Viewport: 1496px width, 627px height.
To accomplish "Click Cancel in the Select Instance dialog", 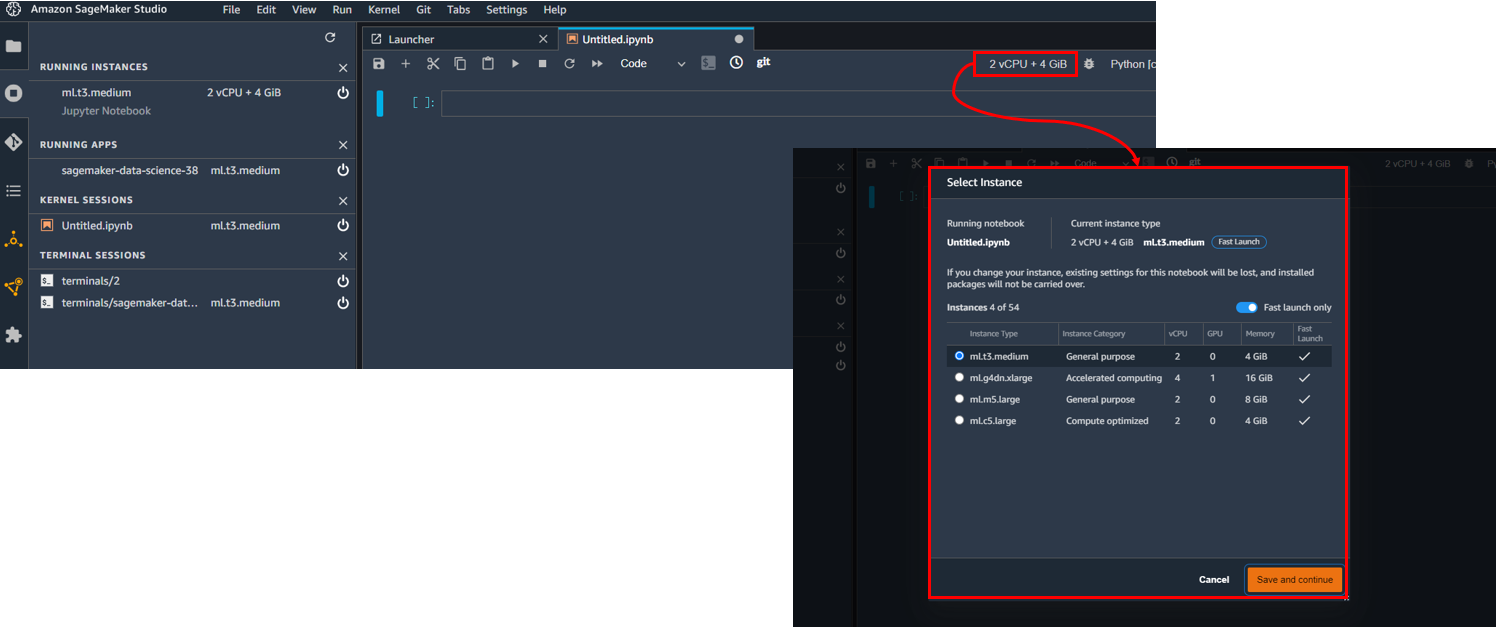I will coord(1214,580).
